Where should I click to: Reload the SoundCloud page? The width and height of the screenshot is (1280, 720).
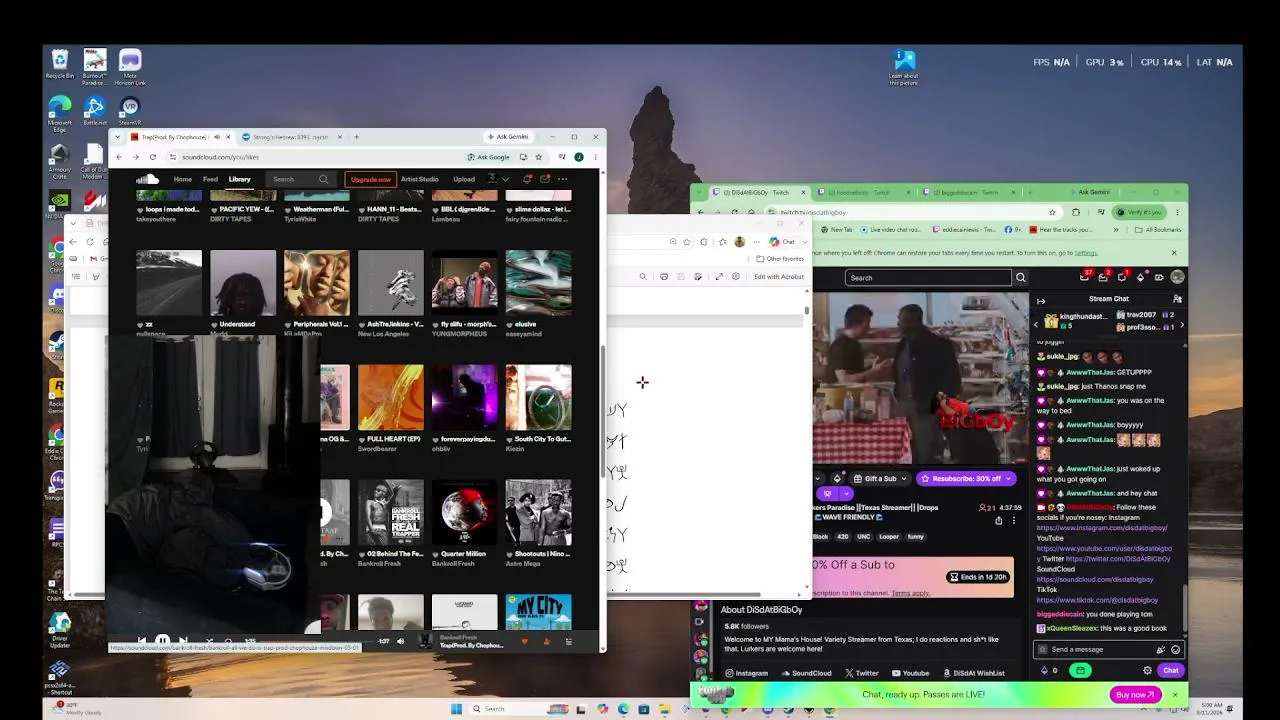(x=152, y=157)
